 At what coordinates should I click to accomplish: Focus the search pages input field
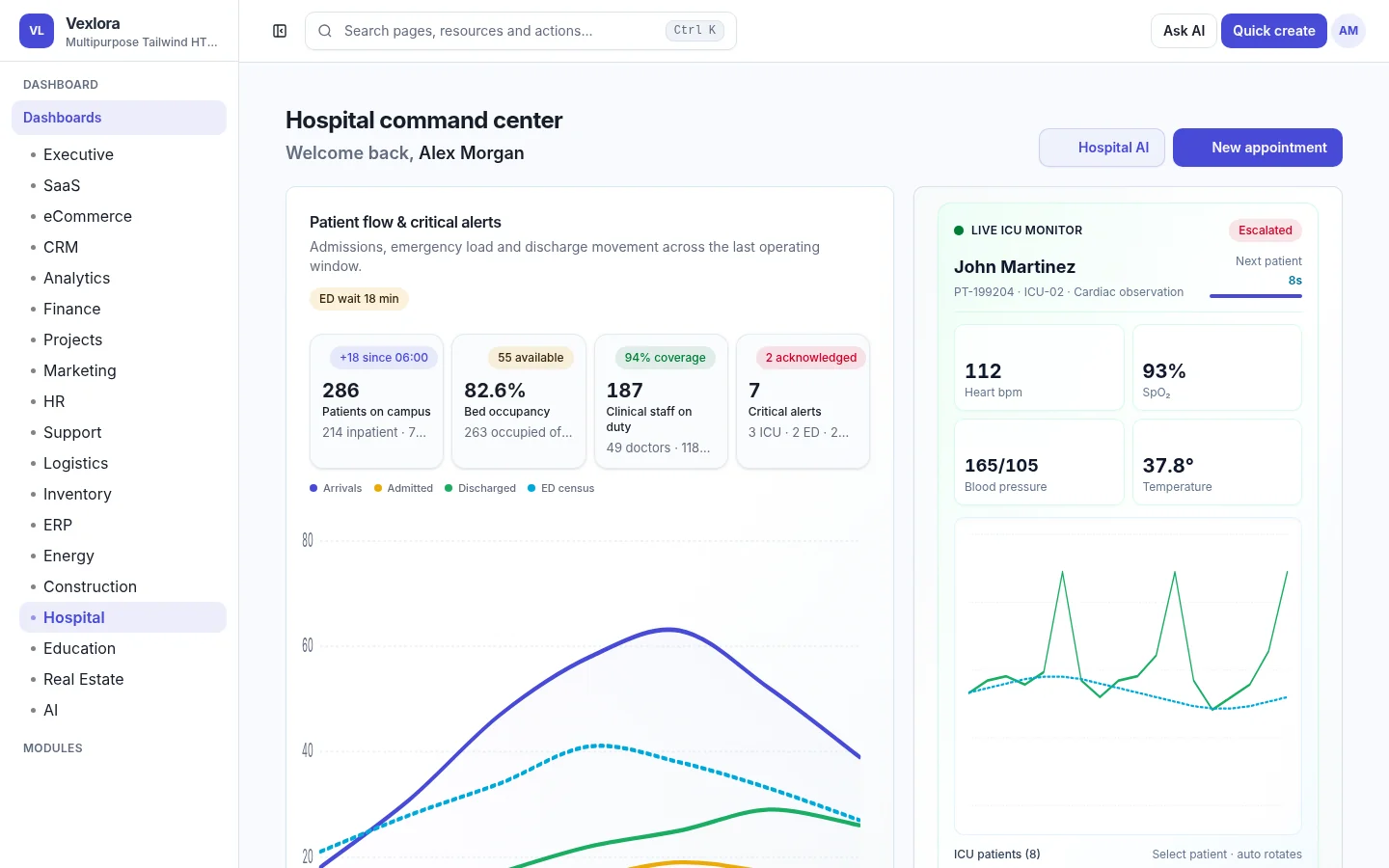521,31
